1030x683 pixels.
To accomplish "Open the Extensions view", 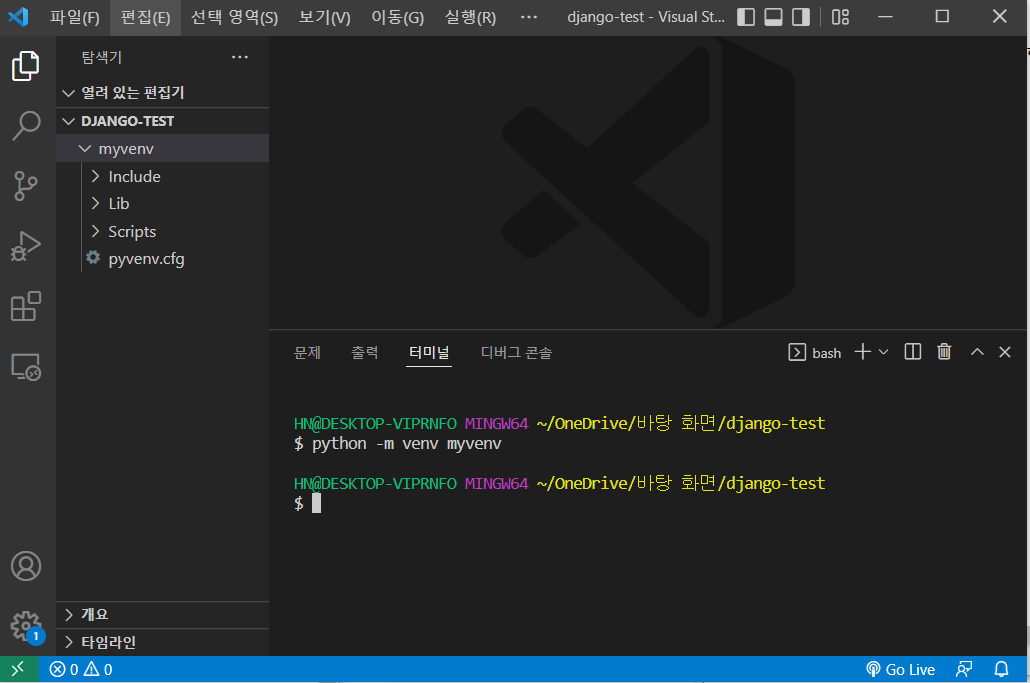I will point(26,306).
